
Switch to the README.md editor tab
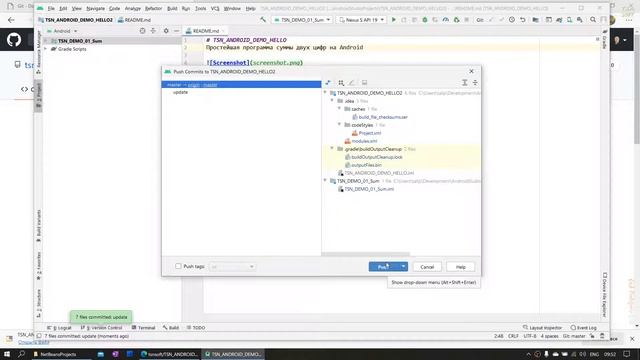[x=205, y=31]
